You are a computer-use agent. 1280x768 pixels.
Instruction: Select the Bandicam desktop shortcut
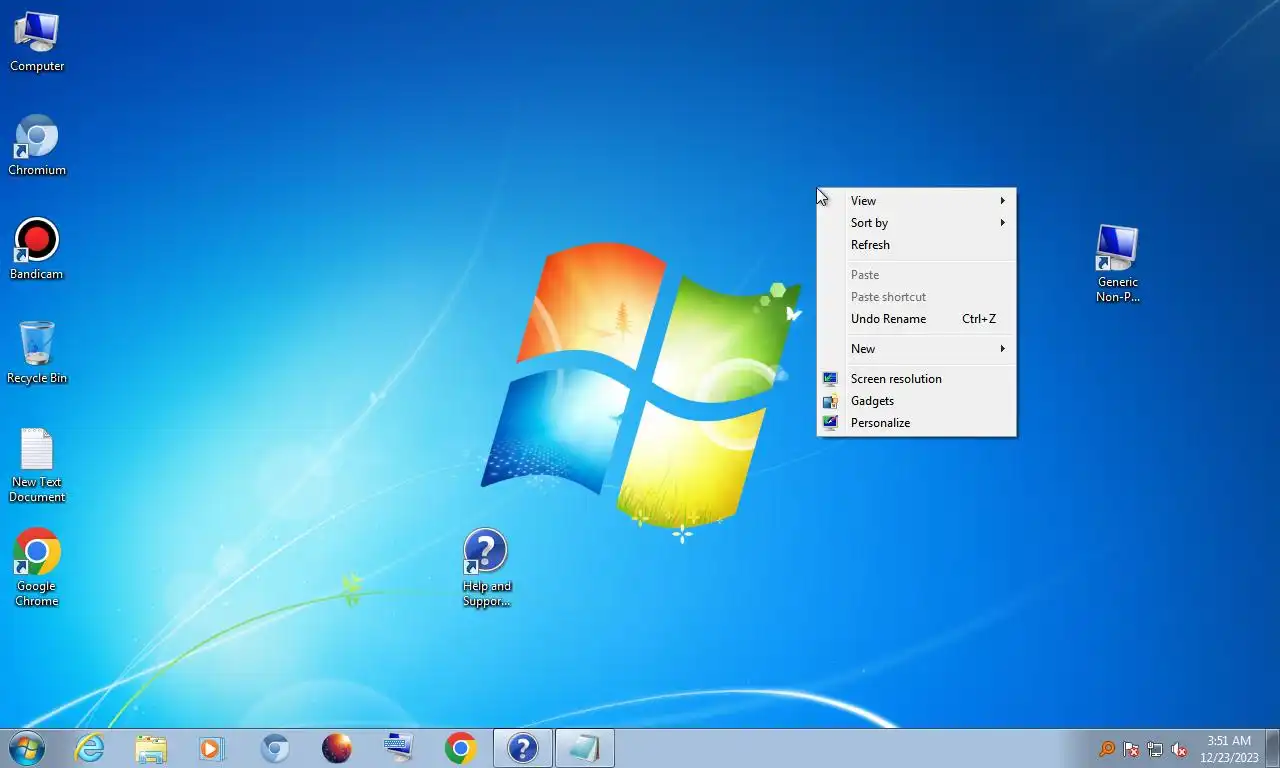click(37, 250)
